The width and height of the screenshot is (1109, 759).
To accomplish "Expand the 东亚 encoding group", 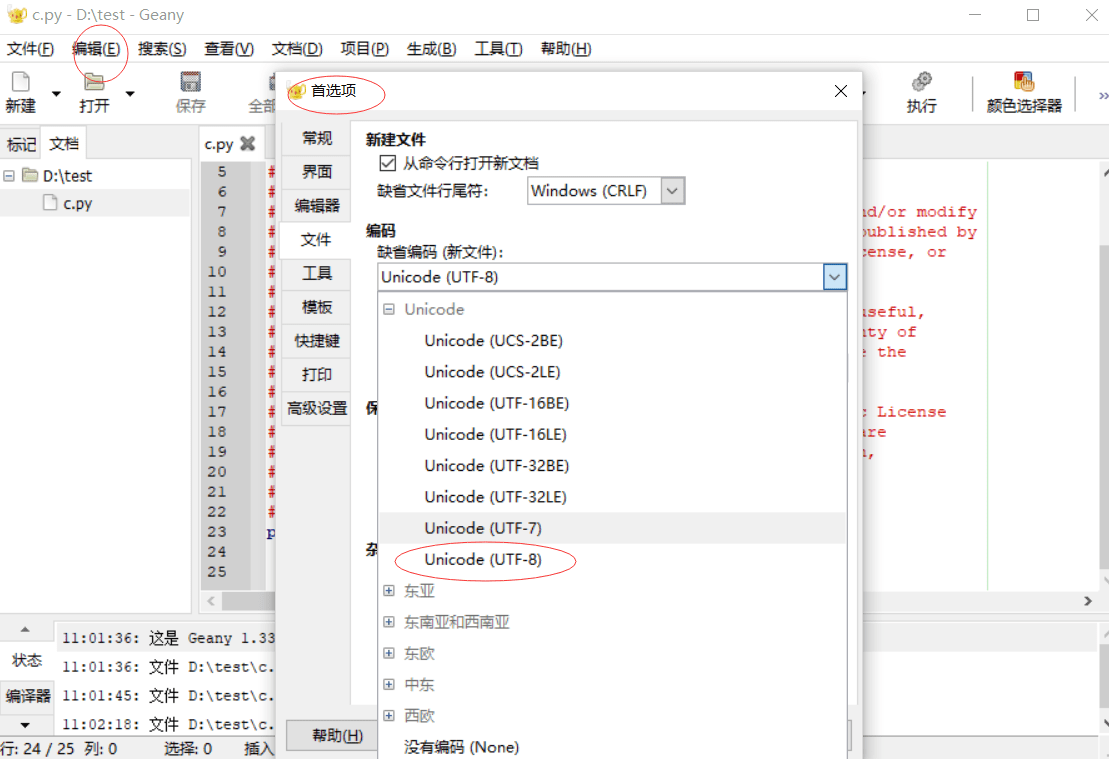I will click(387, 590).
